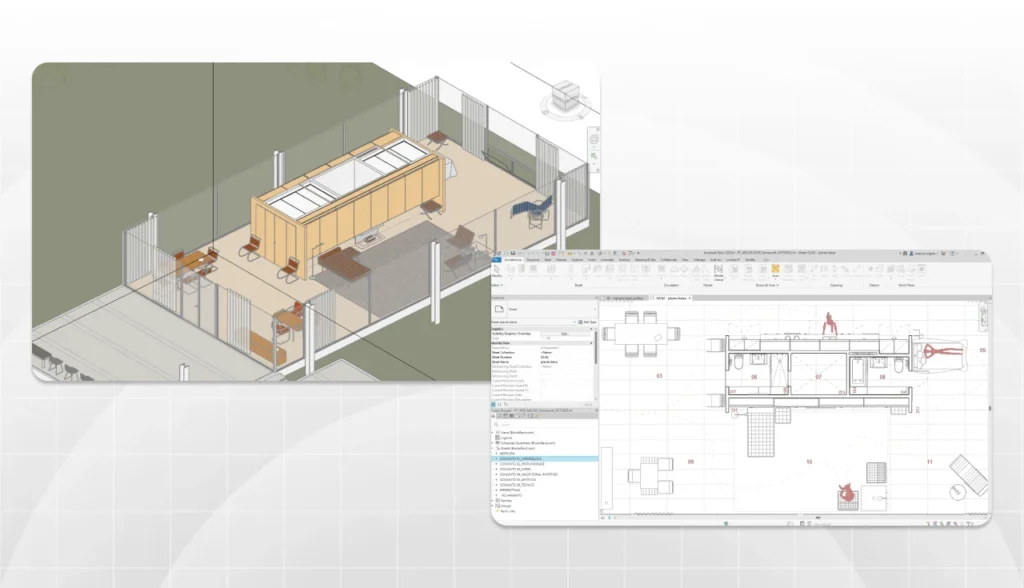The height and width of the screenshot is (588, 1024).
Task: Click the Edit Type button
Action: pyautogui.click(x=587, y=322)
